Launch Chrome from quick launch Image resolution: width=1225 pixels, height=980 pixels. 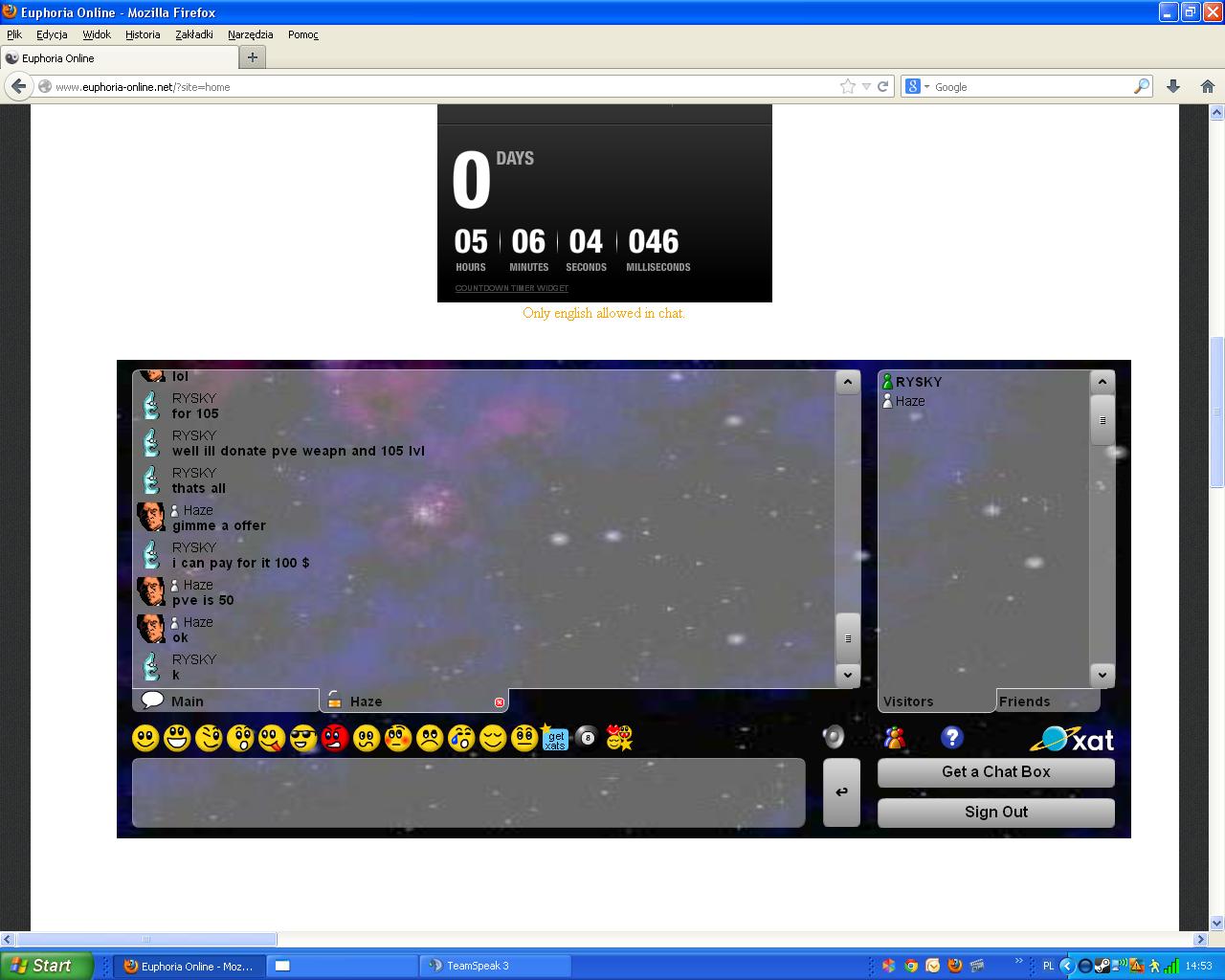point(910,966)
